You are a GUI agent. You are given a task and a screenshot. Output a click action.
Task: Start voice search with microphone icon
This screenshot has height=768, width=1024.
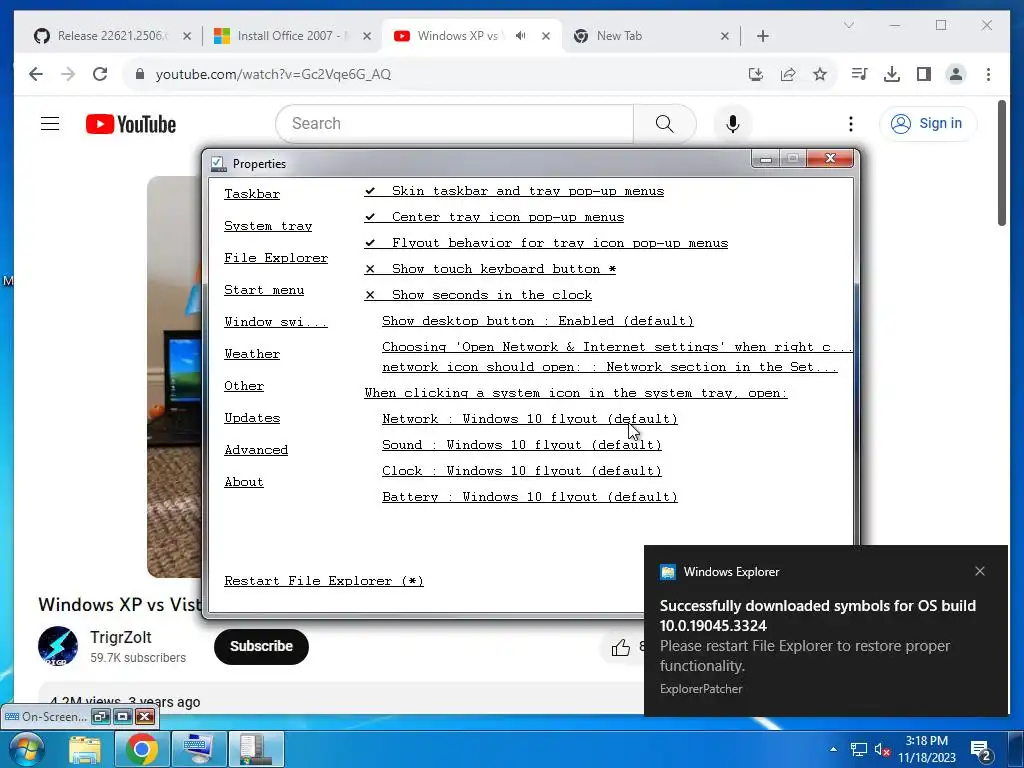pyautogui.click(x=733, y=123)
